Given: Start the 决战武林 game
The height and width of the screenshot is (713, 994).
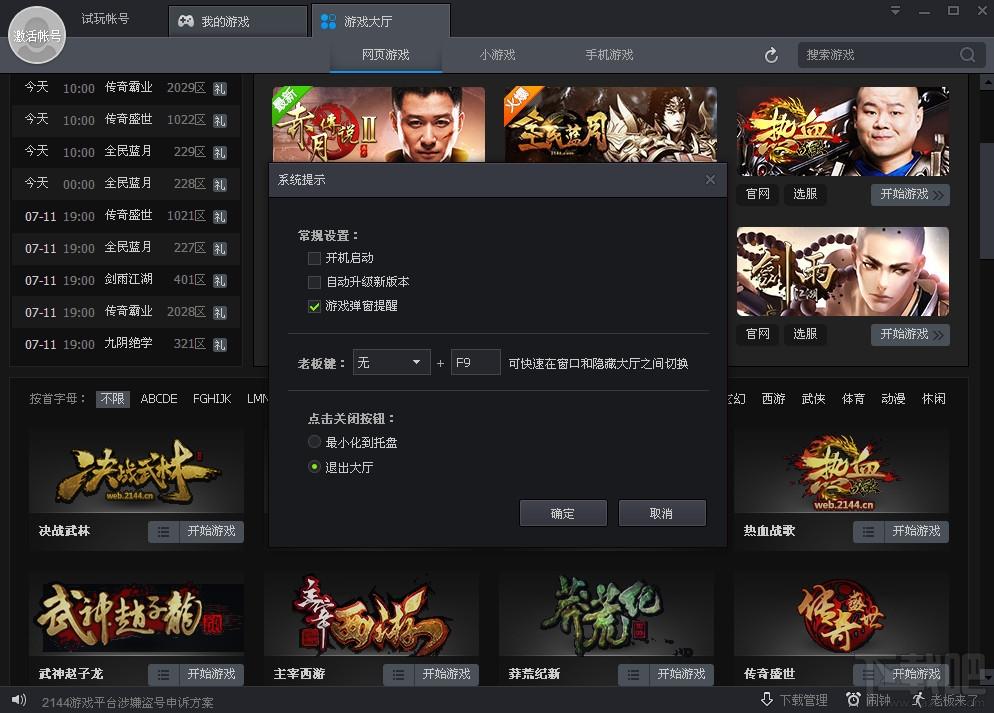Looking at the screenshot, I should pos(211,532).
